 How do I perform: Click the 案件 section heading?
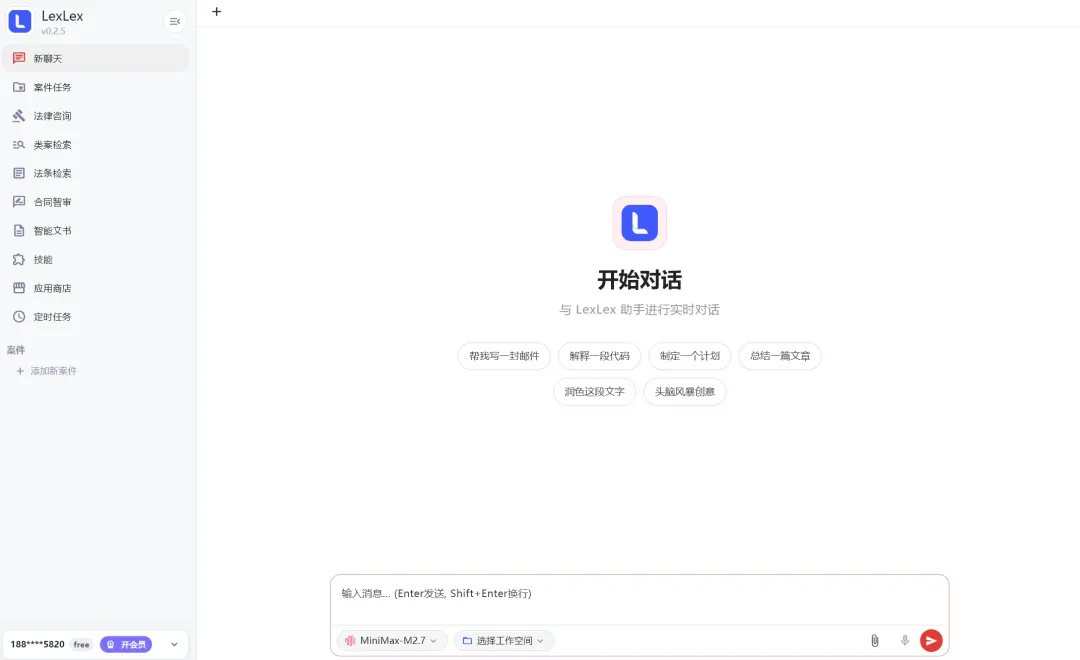coord(16,350)
